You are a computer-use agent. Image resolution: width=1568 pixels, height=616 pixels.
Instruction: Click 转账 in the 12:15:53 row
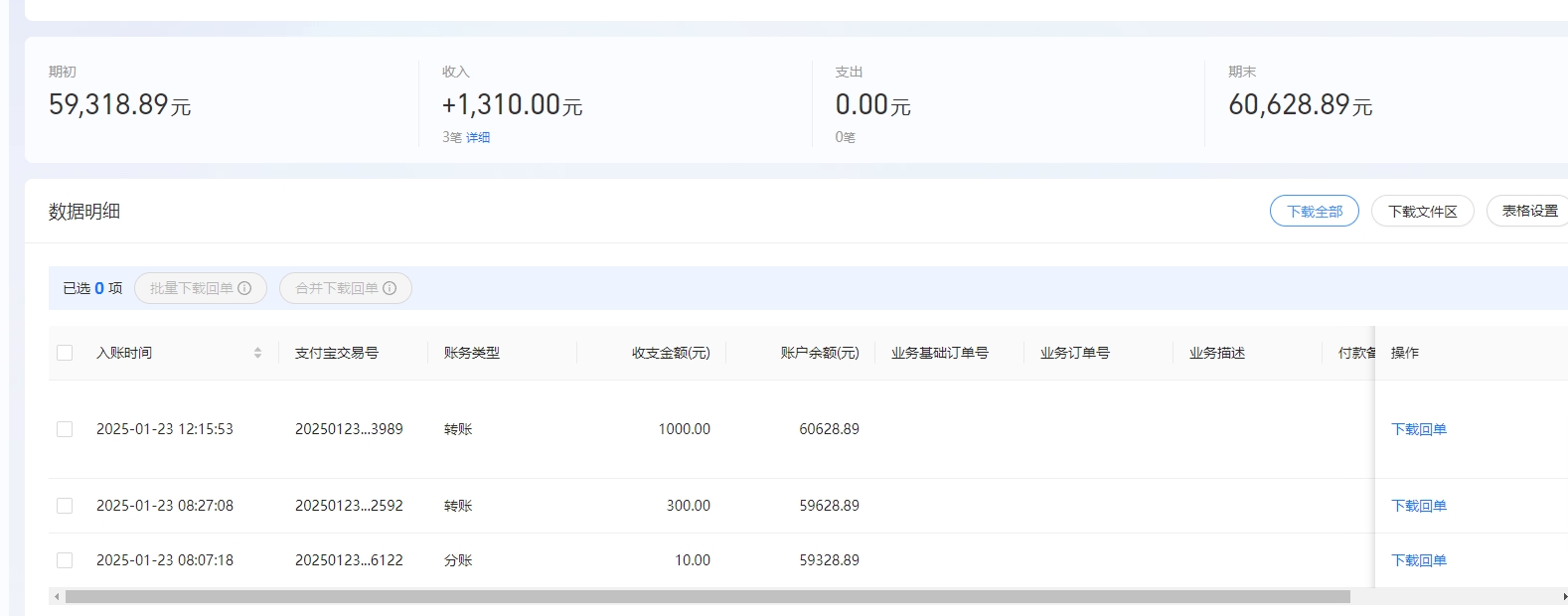[x=458, y=429]
